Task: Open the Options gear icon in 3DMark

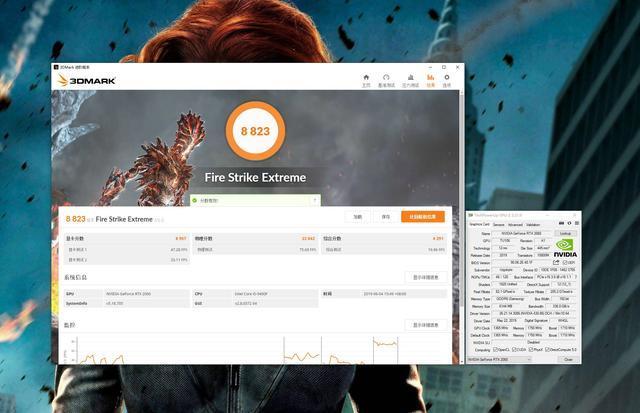Action: [447, 77]
